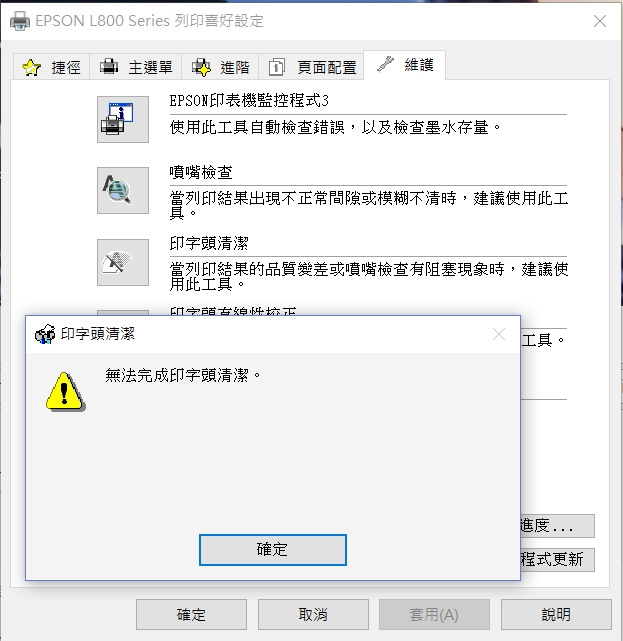Close the 印字頭清潔 error dialog

[x=499, y=334]
